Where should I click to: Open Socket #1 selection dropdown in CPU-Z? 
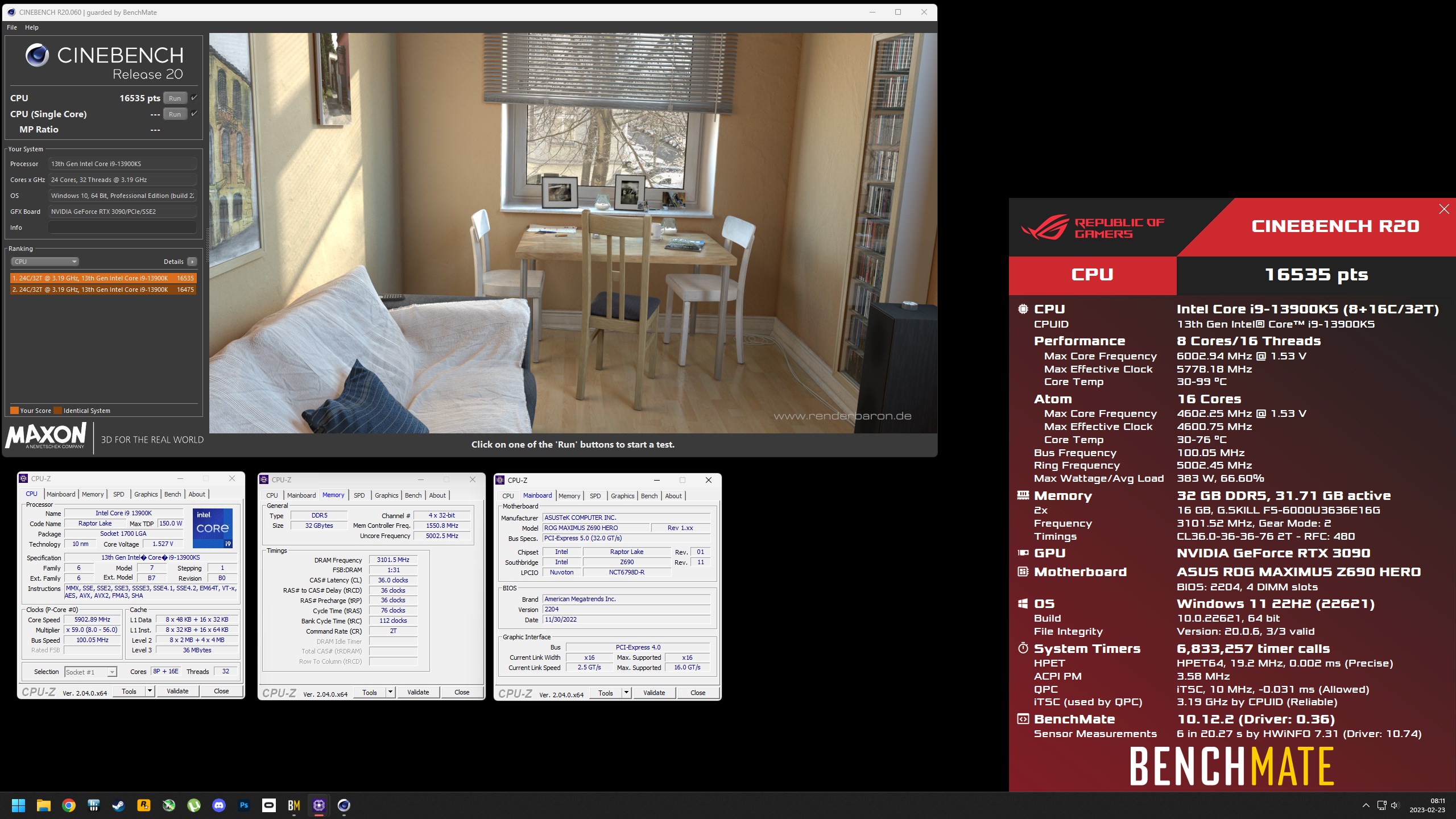coord(91,672)
